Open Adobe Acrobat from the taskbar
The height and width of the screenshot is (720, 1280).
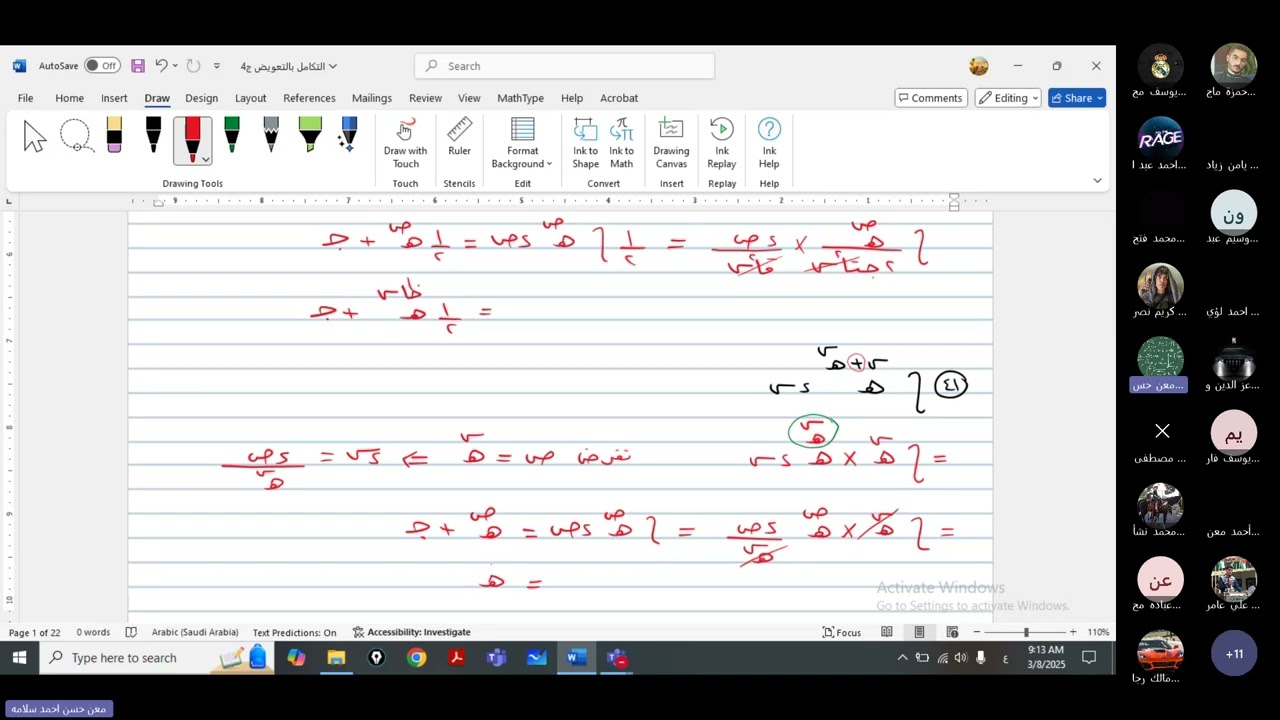(x=456, y=657)
